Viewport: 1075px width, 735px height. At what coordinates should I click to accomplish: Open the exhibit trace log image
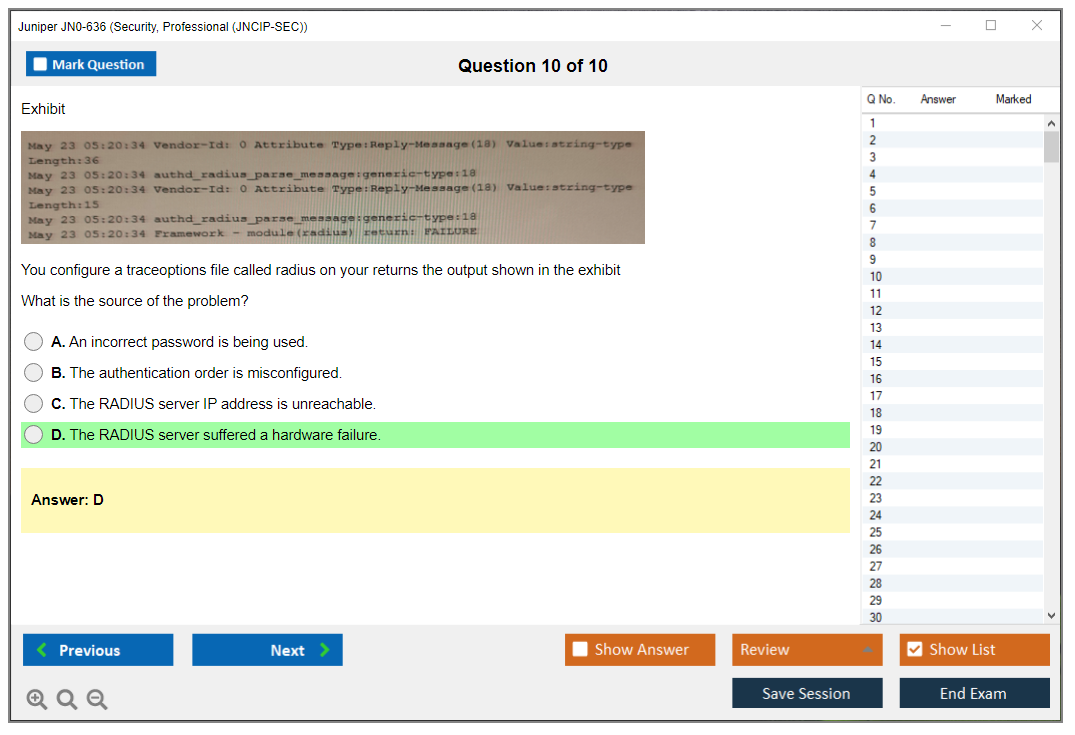332,187
